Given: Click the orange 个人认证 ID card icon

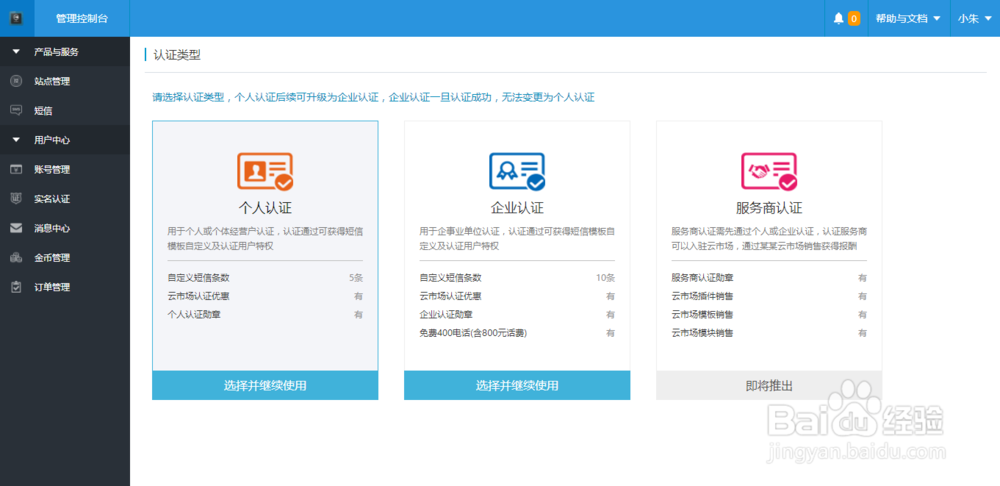Looking at the screenshot, I should [265, 172].
